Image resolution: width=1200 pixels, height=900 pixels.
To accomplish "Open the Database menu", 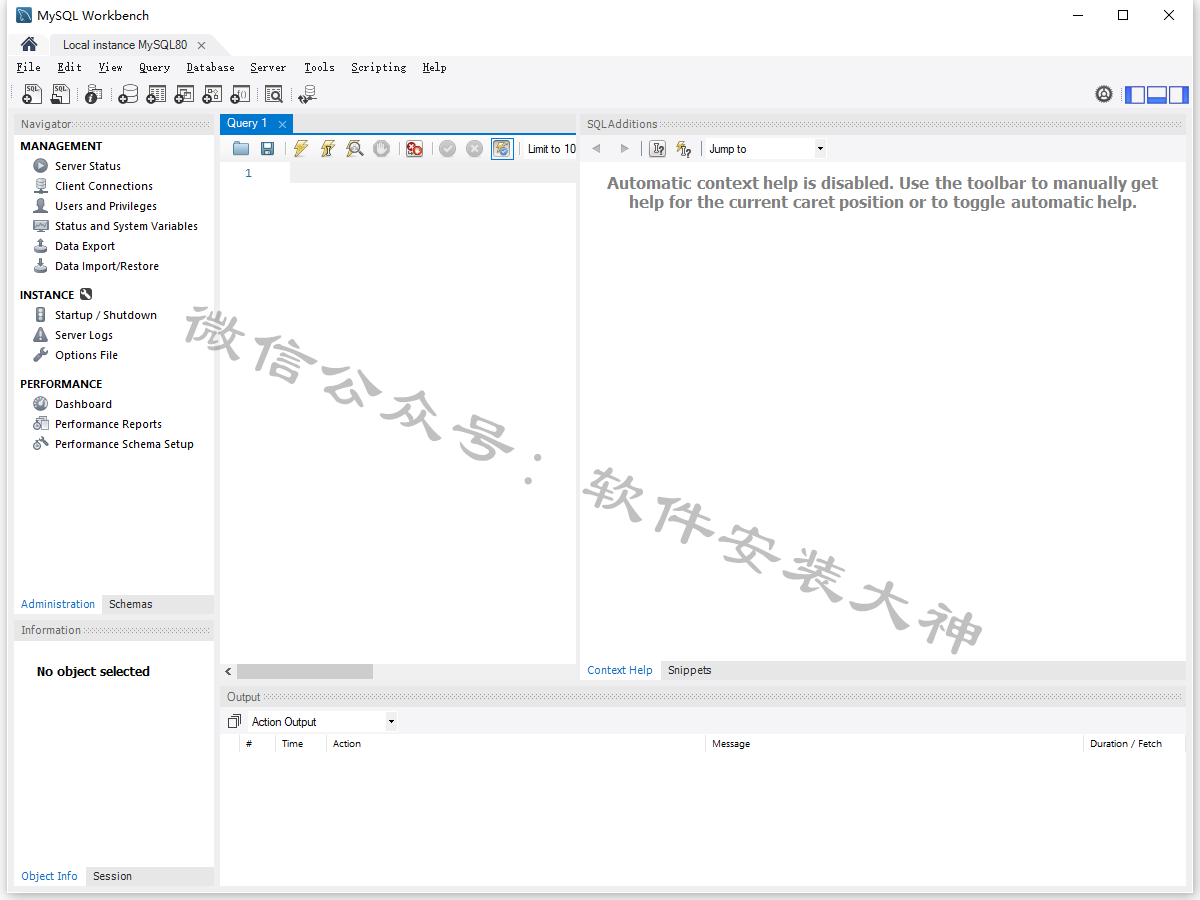I will pyautogui.click(x=210, y=68).
